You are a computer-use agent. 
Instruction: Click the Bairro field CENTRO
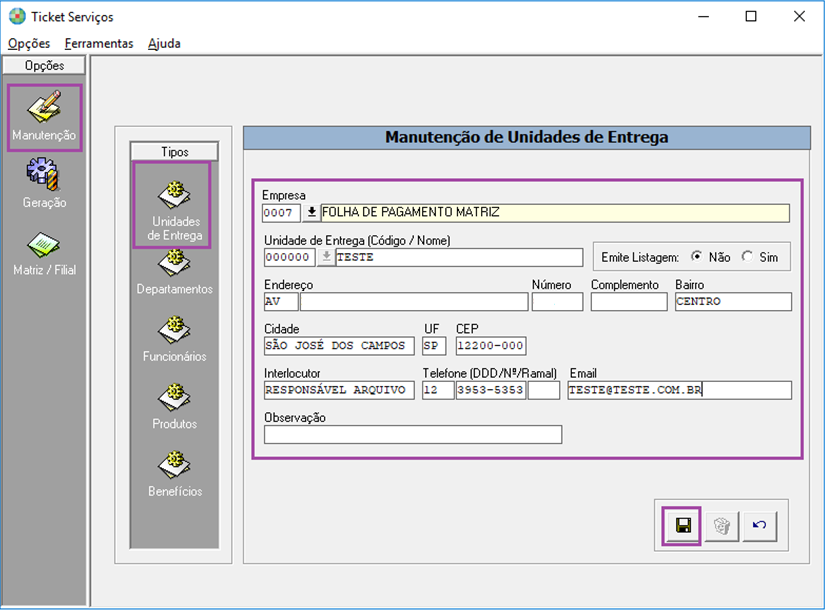click(x=733, y=302)
